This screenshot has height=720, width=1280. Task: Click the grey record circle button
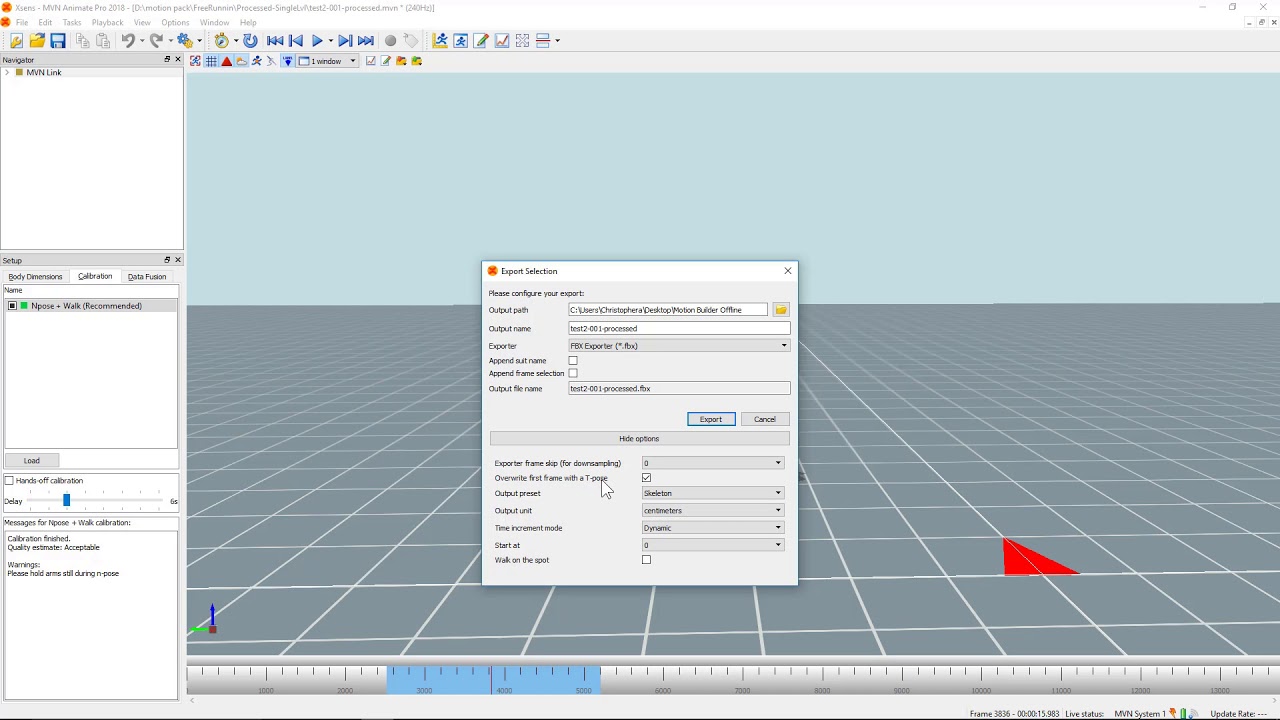[390, 41]
